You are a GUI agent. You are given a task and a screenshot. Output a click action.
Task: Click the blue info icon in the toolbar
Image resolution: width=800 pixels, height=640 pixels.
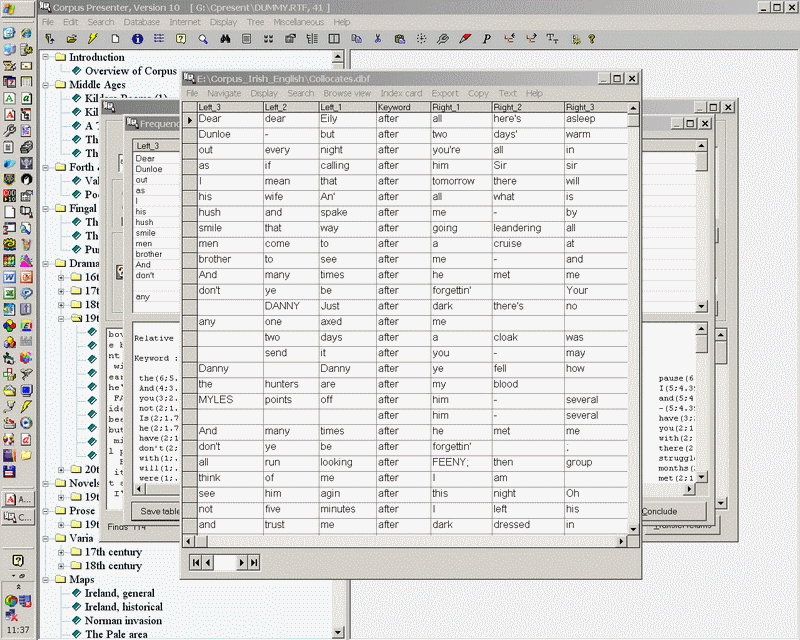tap(137, 39)
